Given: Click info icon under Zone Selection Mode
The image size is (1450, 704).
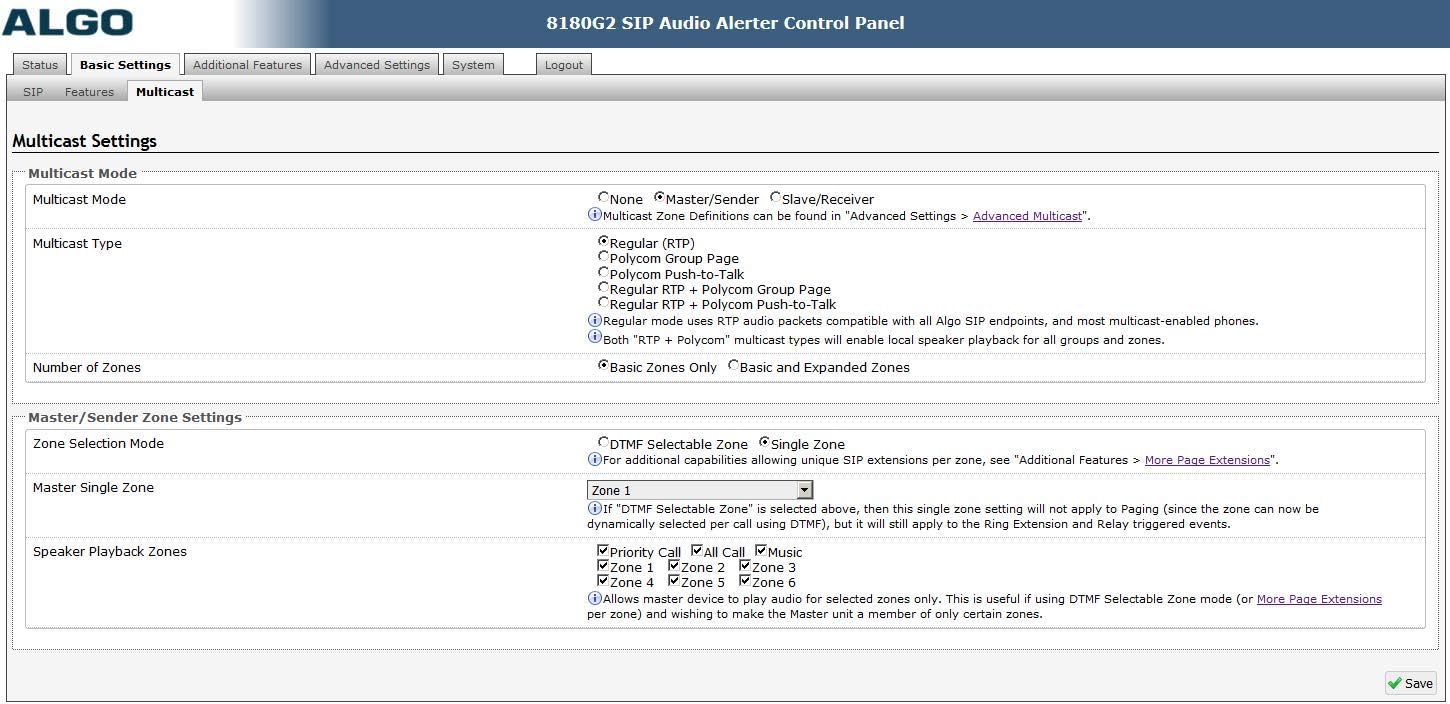Looking at the screenshot, I should [x=594, y=459].
